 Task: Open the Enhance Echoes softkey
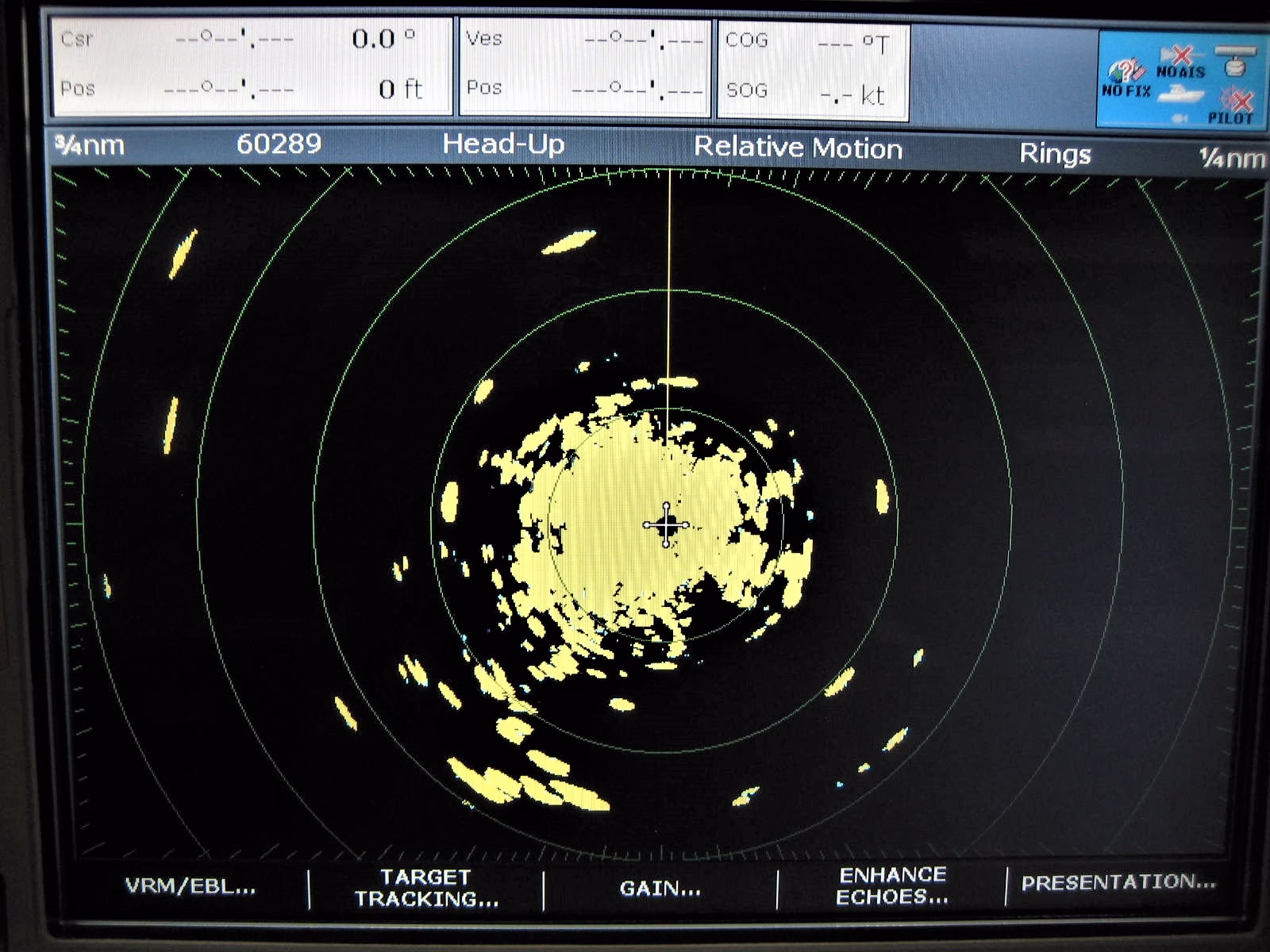point(892,886)
